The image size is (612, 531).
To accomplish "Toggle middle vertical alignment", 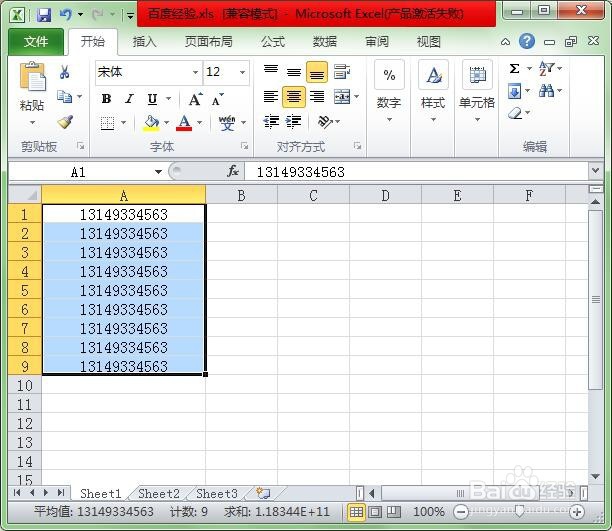I will click(294, 72).
